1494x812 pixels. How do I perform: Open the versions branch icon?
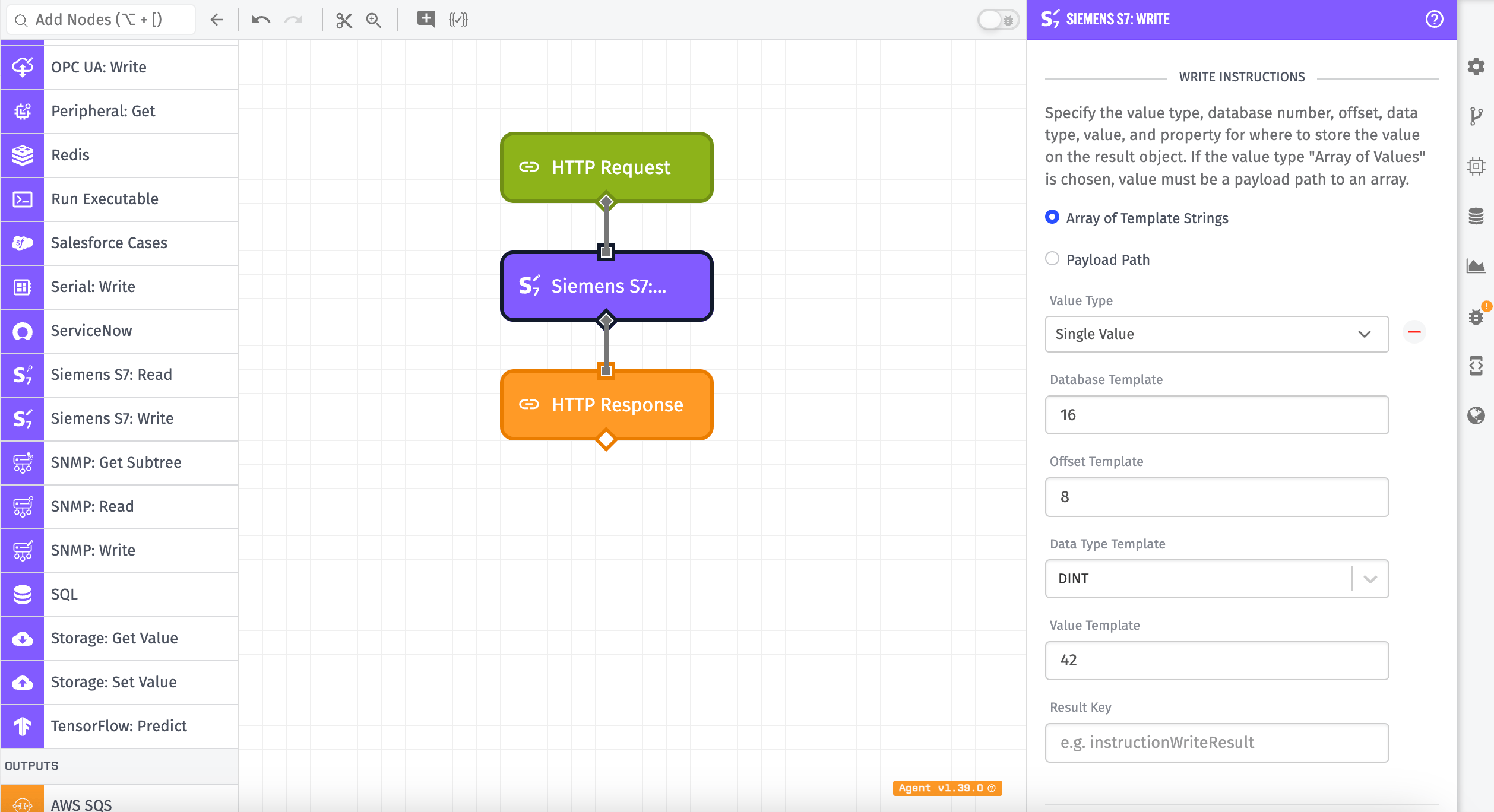pyautogui.click(x=1476, y=116)
